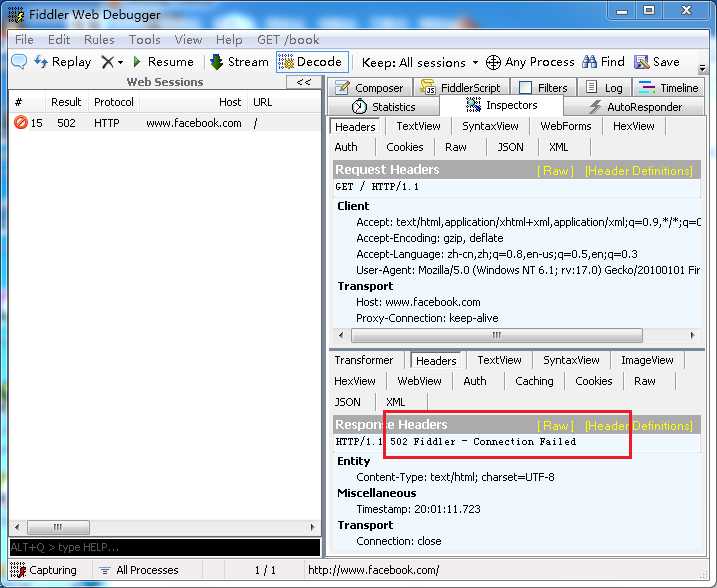Open the FiddlerScript tab
The height and width of the screenshot is (588, 717).
[460, 87]
